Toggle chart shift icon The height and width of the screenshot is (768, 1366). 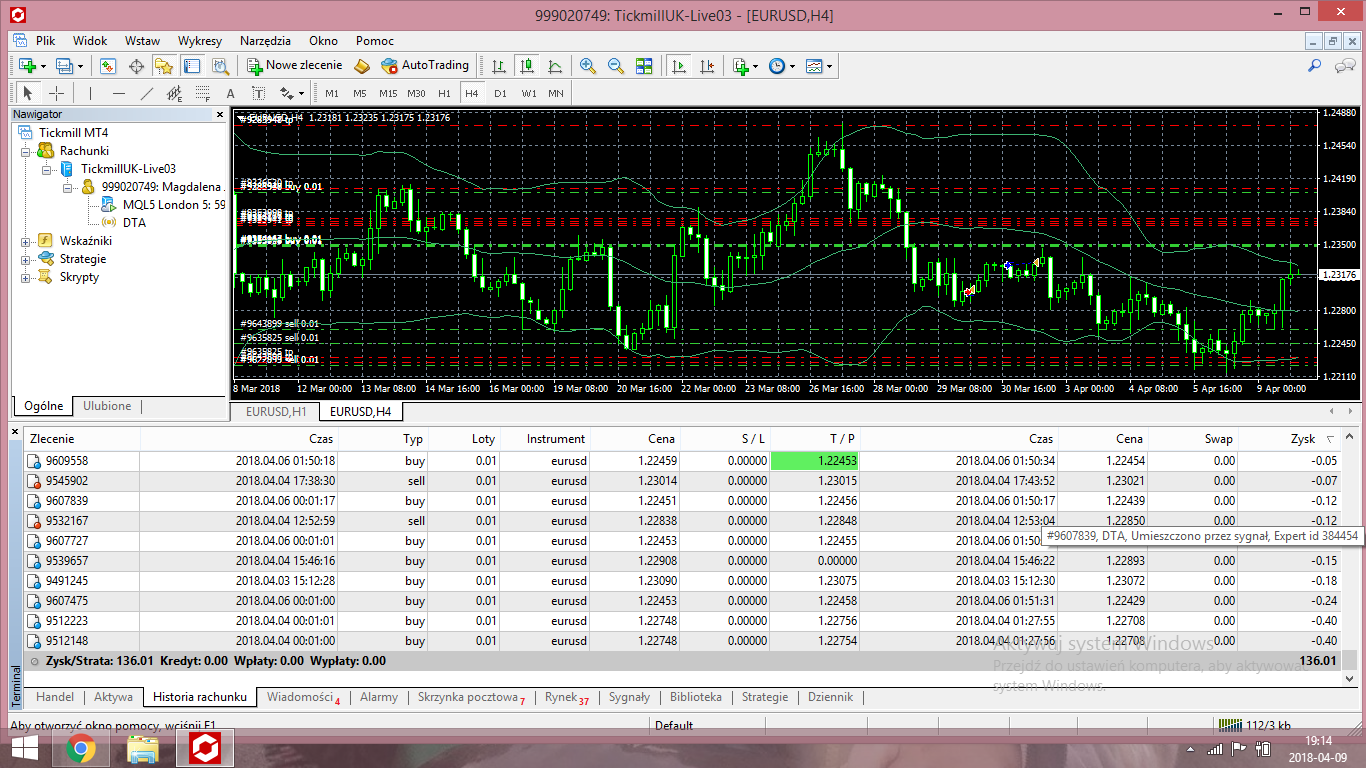tap(707, 66)
